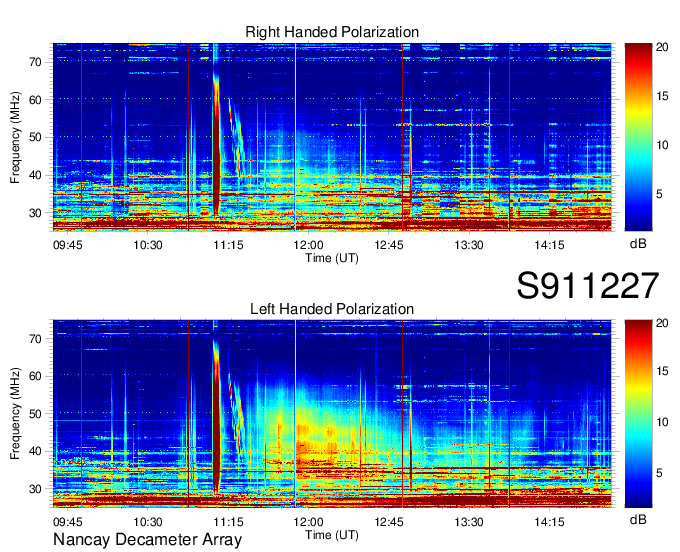
Task: Click the "Nancay Decameter Array" caption
Action: pos(147,540)
